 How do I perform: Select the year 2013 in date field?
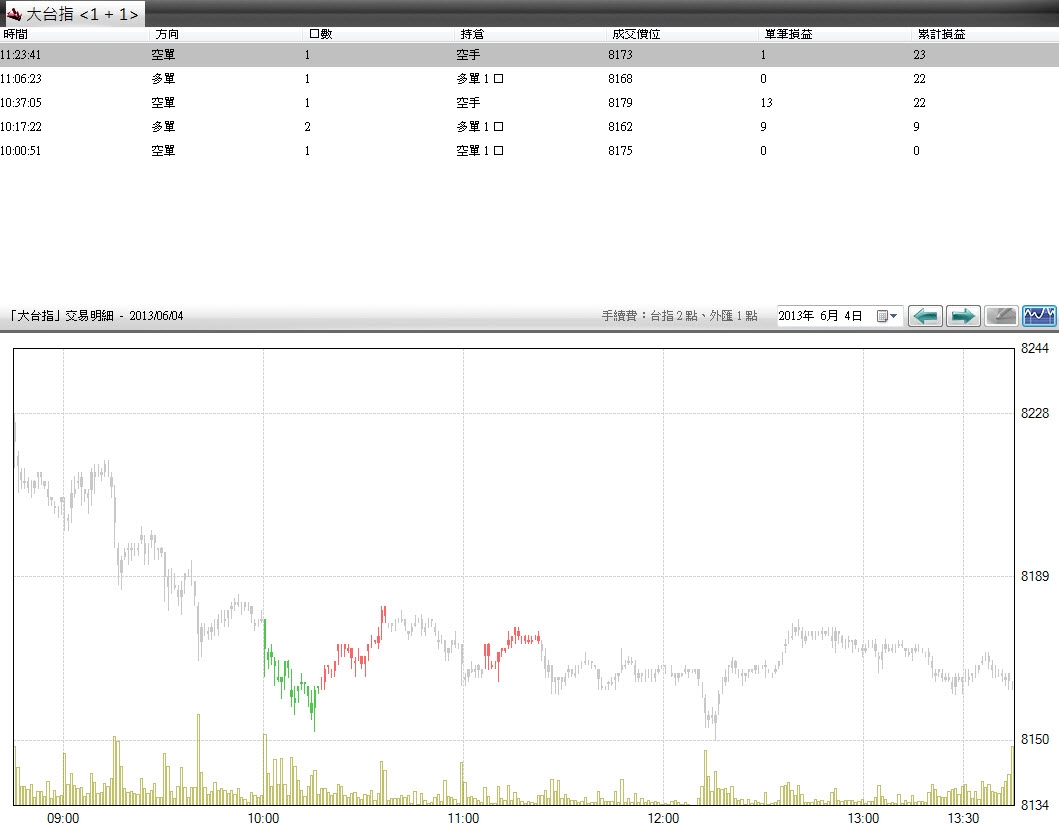[x=795, y=316]
